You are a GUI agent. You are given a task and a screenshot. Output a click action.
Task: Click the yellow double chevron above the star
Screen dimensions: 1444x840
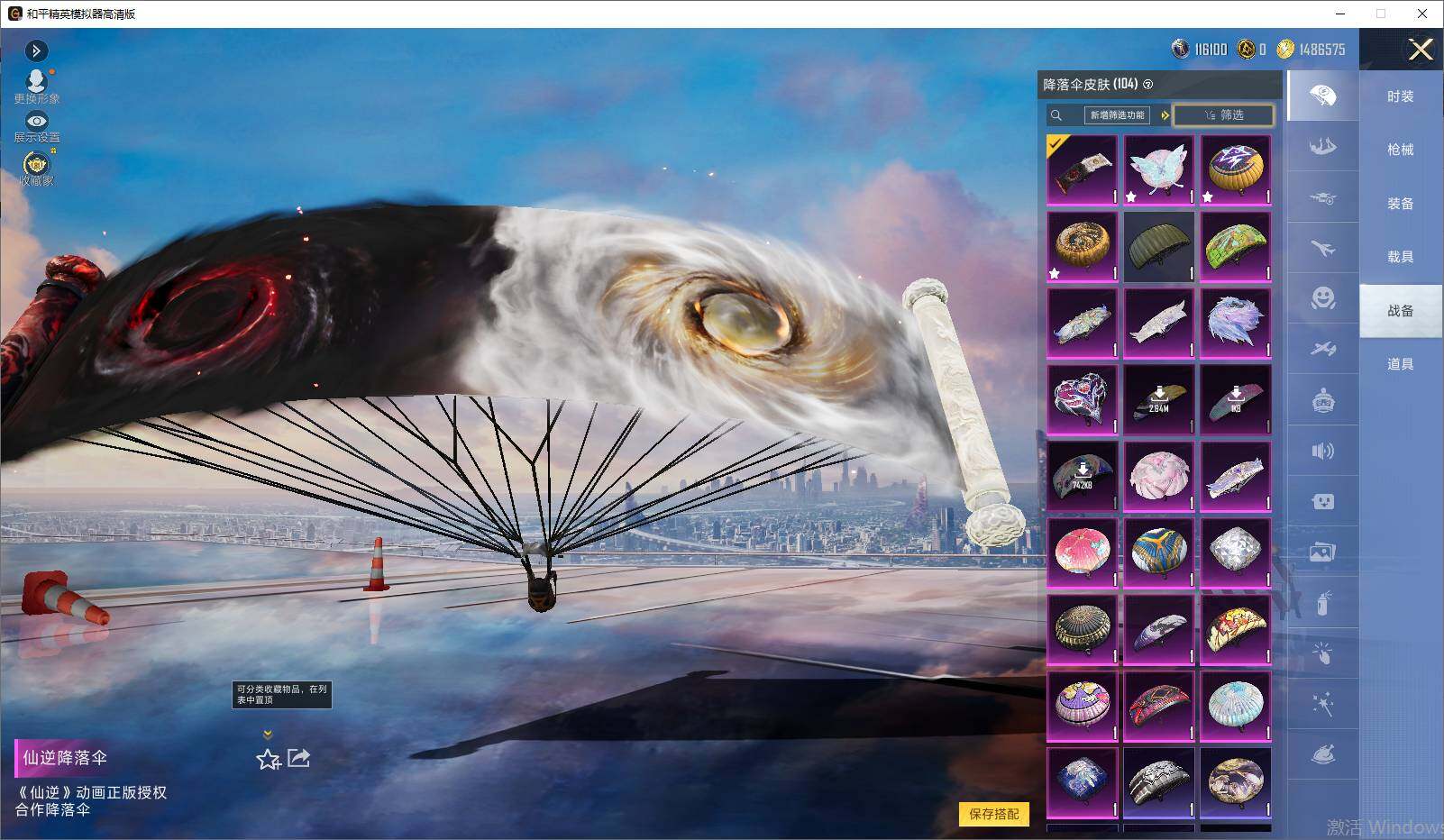[x=268, y=735]
